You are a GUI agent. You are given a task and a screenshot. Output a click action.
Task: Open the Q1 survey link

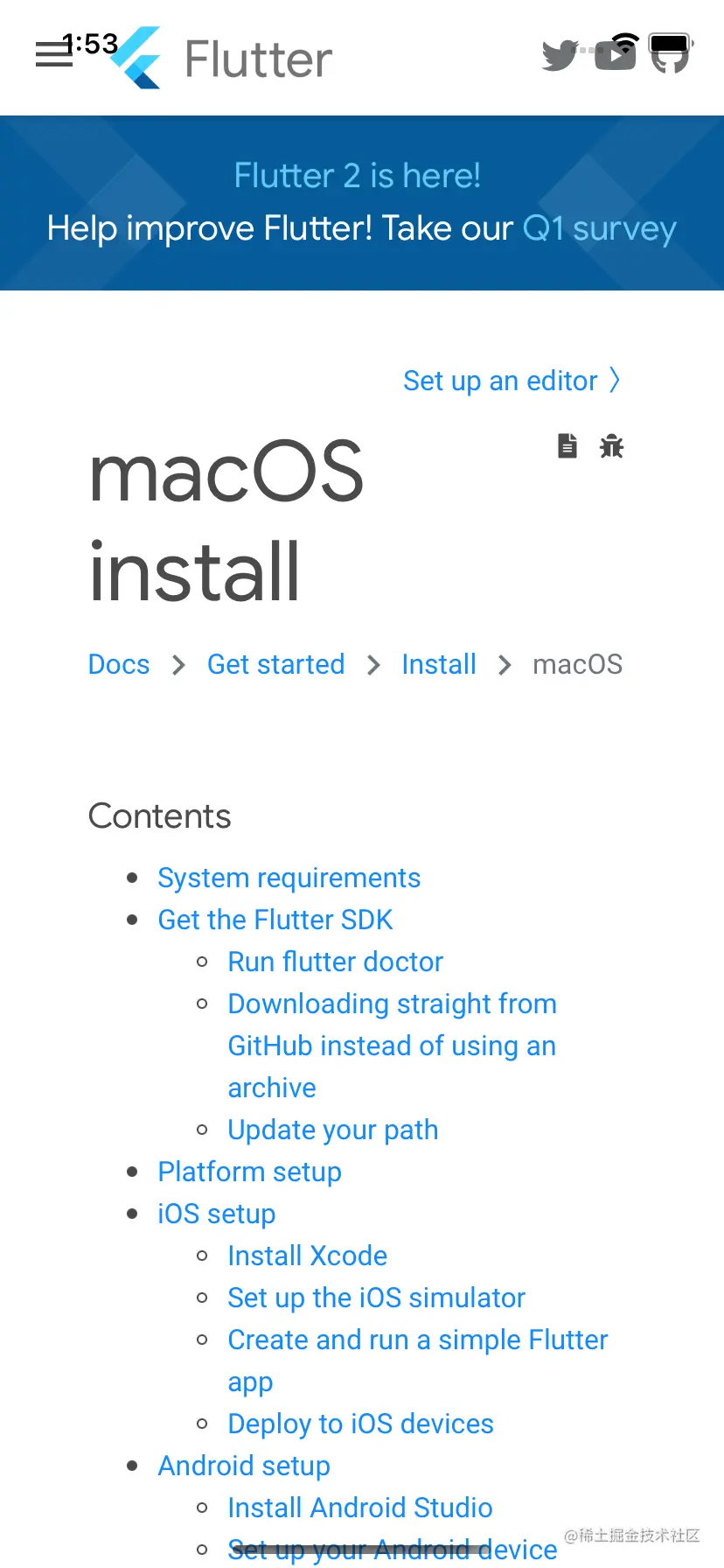tap(599, 228)
